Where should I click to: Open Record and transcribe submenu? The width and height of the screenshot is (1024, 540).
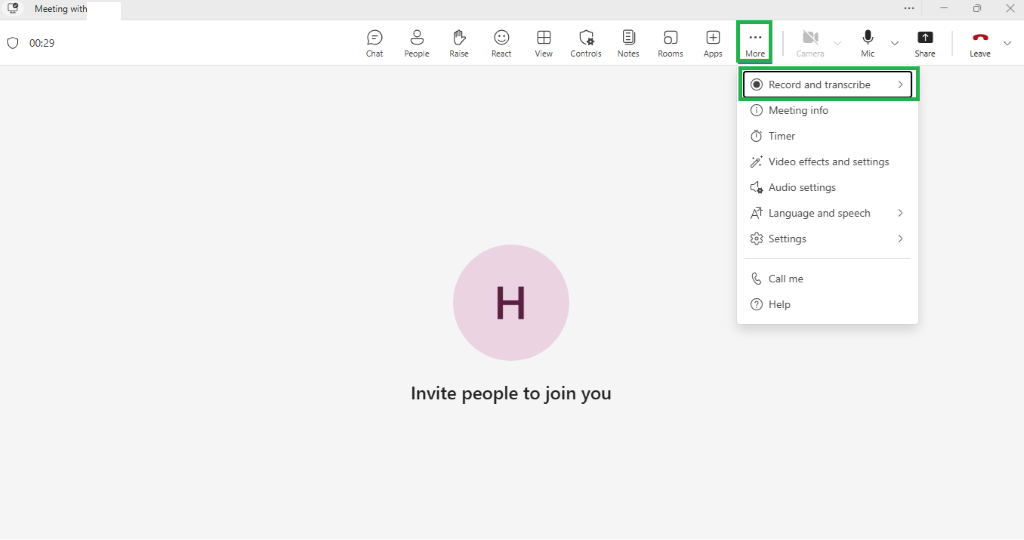pos(828,84)
